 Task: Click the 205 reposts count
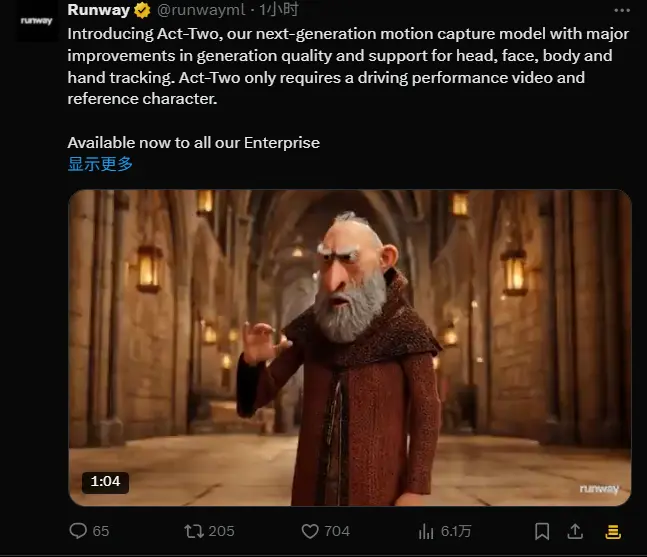[x=221, y=531]
